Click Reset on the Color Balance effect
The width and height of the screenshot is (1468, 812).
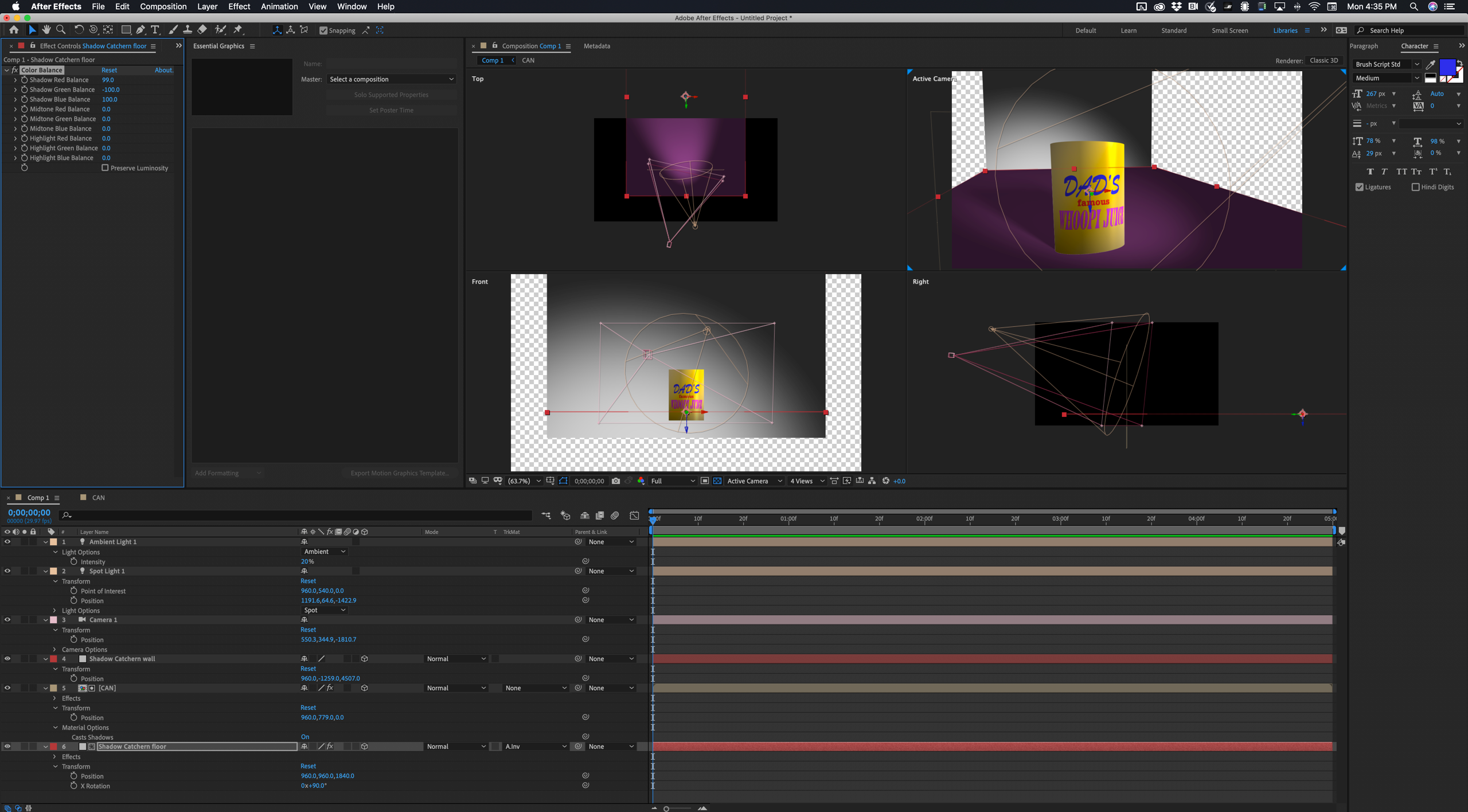109,69
